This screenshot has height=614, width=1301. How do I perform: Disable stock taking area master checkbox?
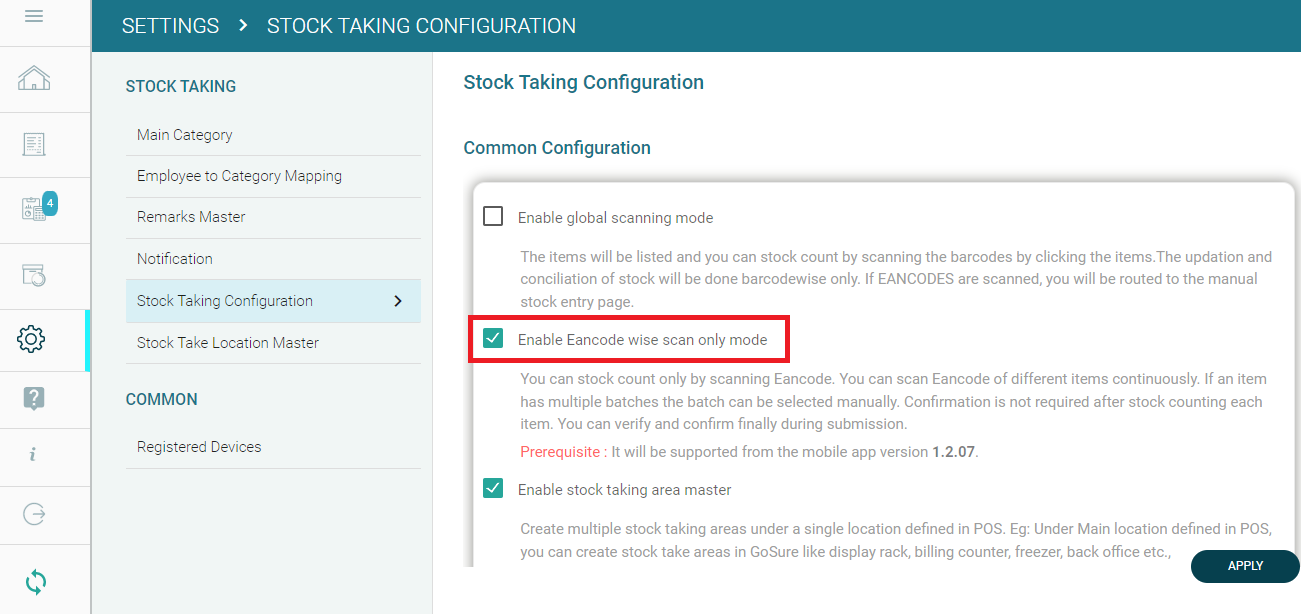(493, 489)
